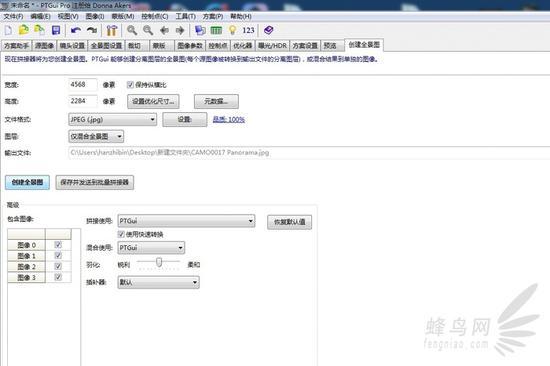
Task: Click the first magnifier zoom icon
Action: 132,31
